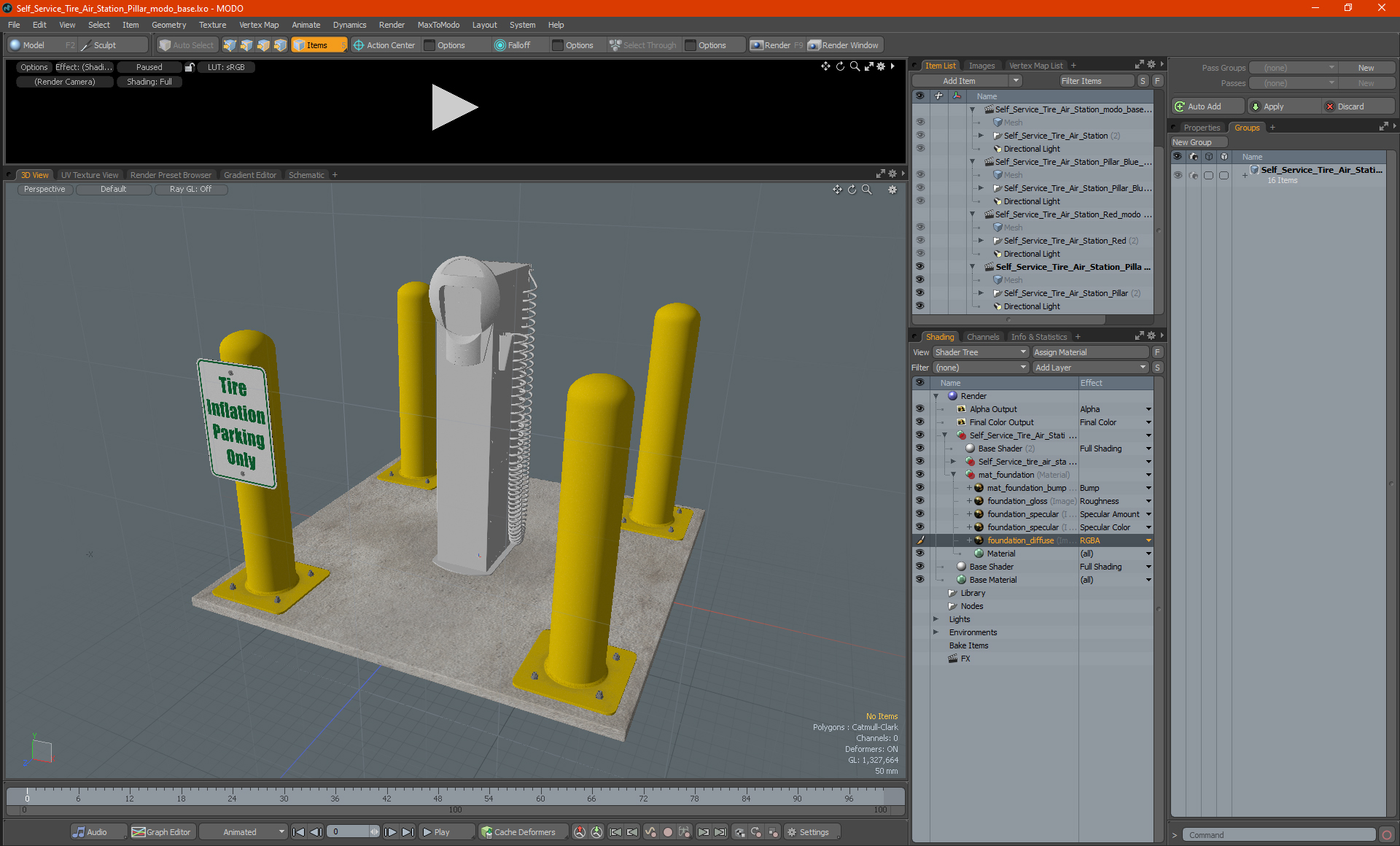
Task: Switch to the Channels tab
Action: [x=982, y=337]
